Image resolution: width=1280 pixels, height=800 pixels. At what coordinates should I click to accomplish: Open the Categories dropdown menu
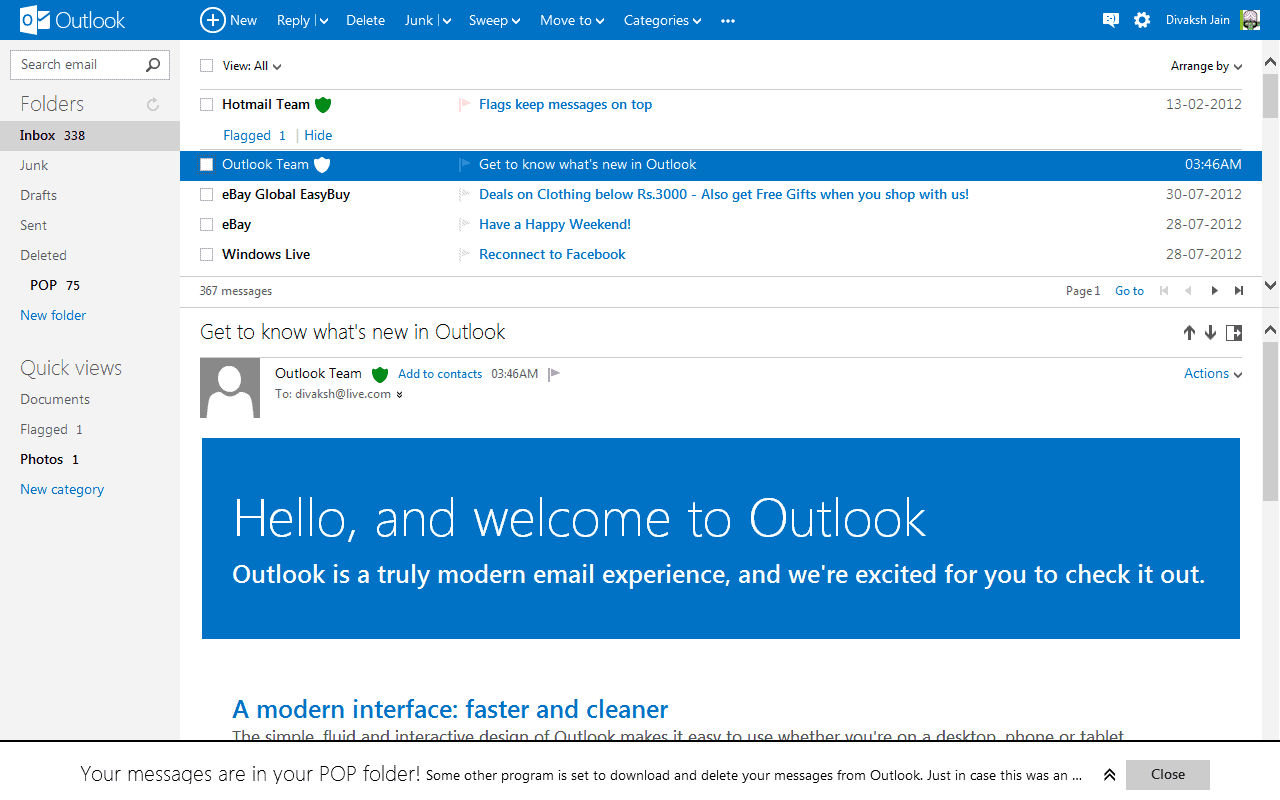point(662,21)
